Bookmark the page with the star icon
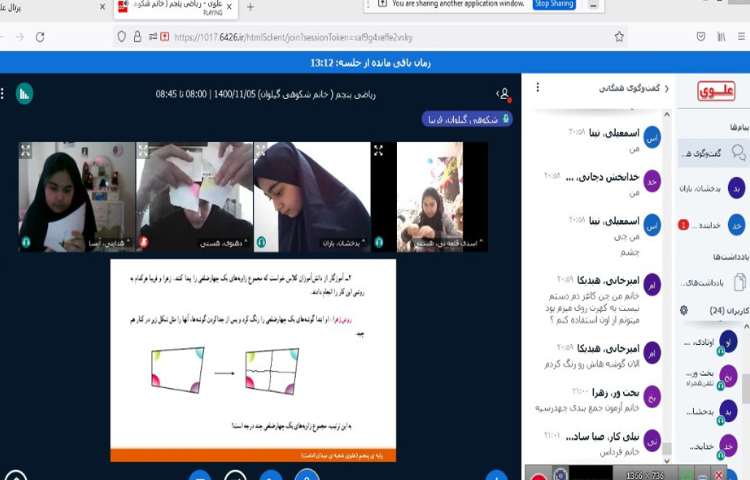 [x=619, y=36]
